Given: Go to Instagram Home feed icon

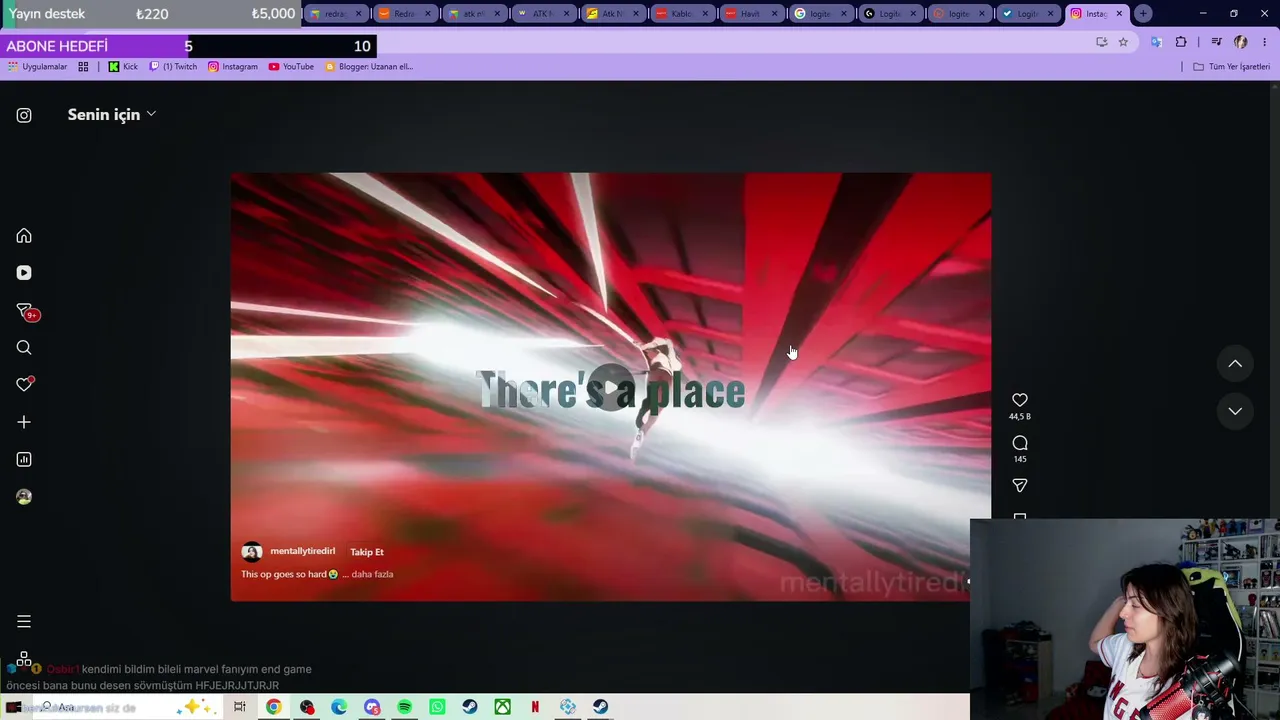Looking at the screenshot, I should point(24,236).
